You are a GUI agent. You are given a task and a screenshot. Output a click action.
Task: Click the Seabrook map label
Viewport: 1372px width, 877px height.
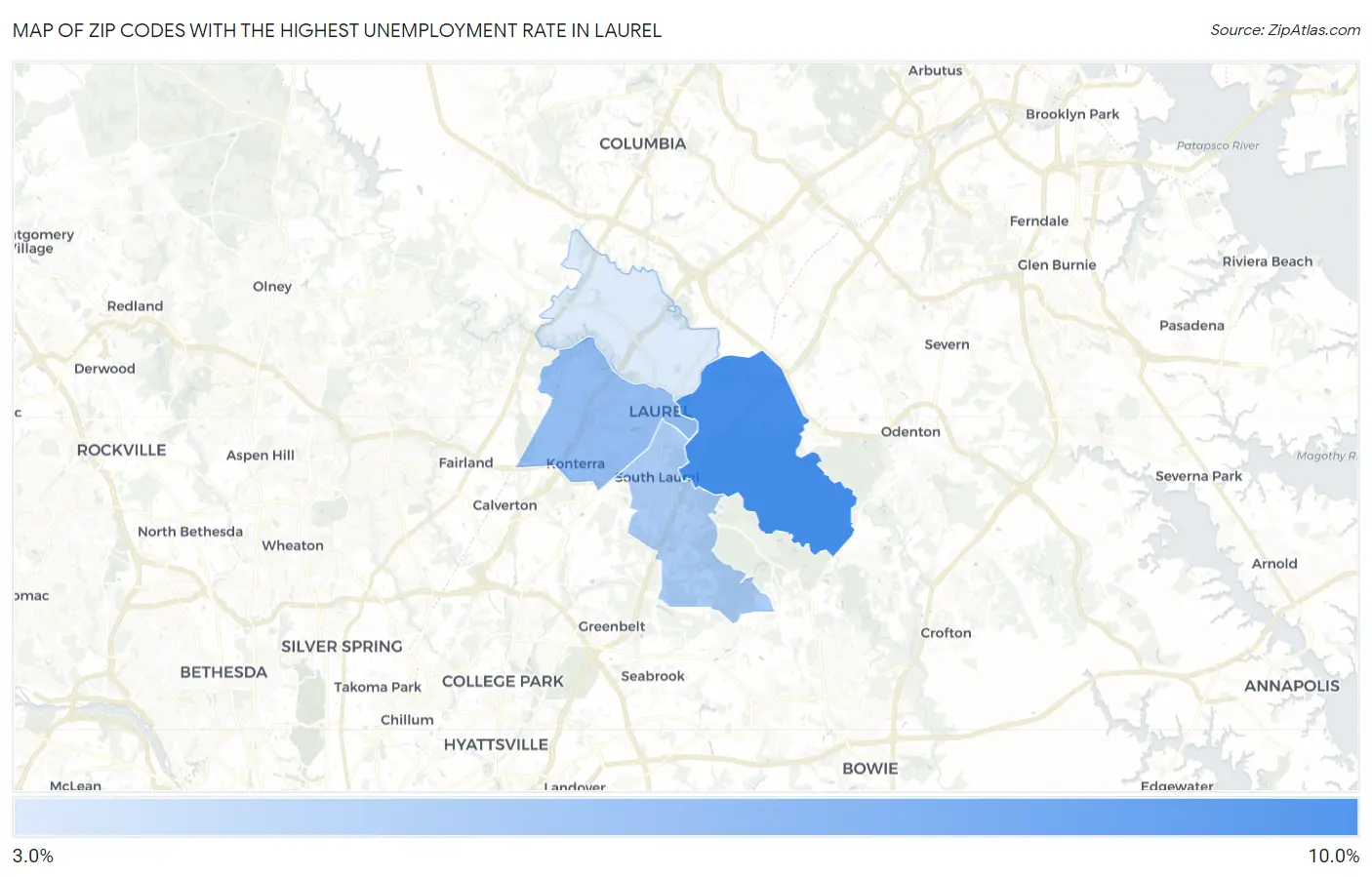[x=653, y=676]
